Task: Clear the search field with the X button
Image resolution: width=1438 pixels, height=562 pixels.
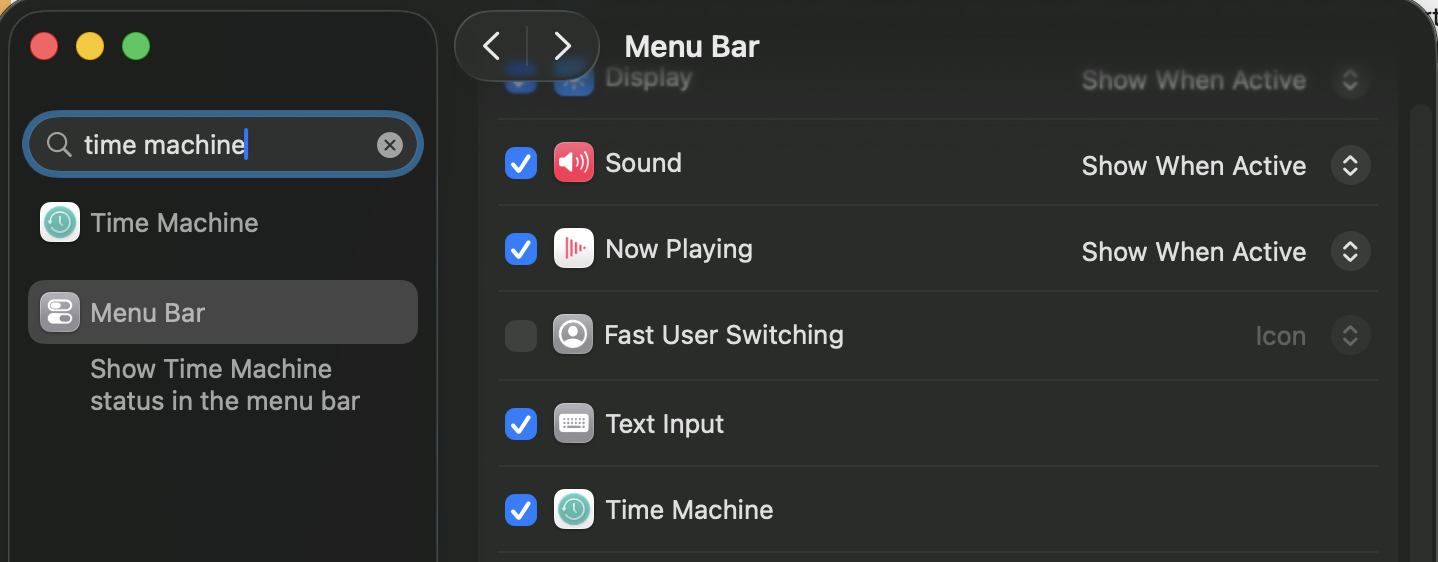Action: [389, 145]
